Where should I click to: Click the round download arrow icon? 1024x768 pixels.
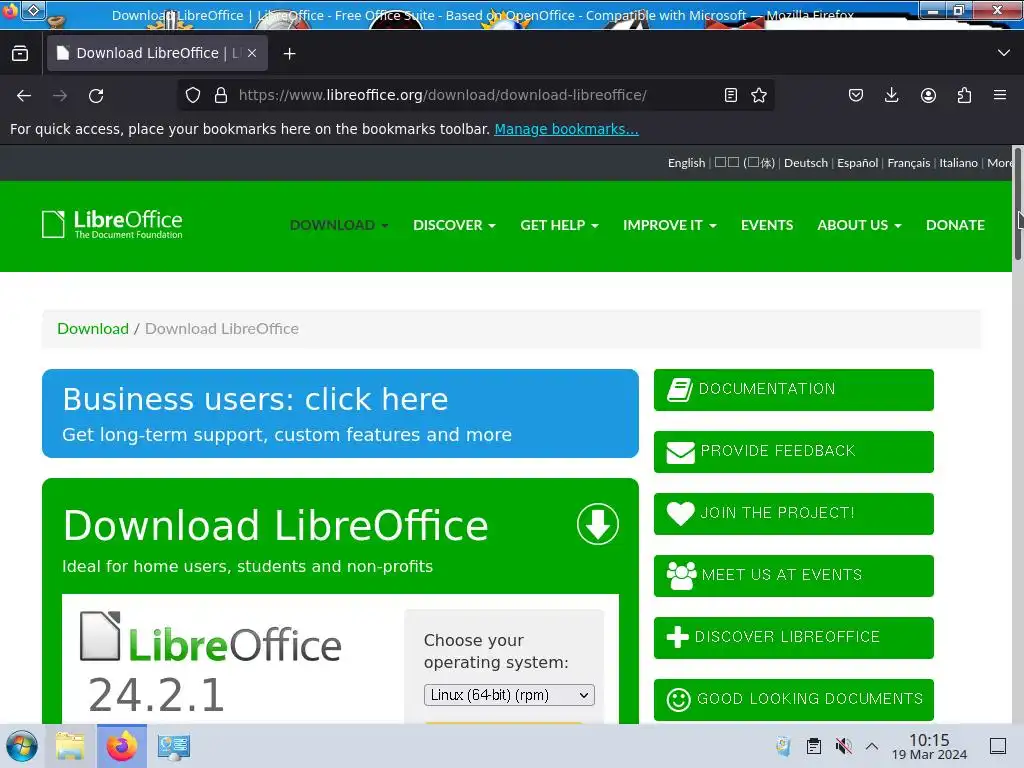[598, 524]
